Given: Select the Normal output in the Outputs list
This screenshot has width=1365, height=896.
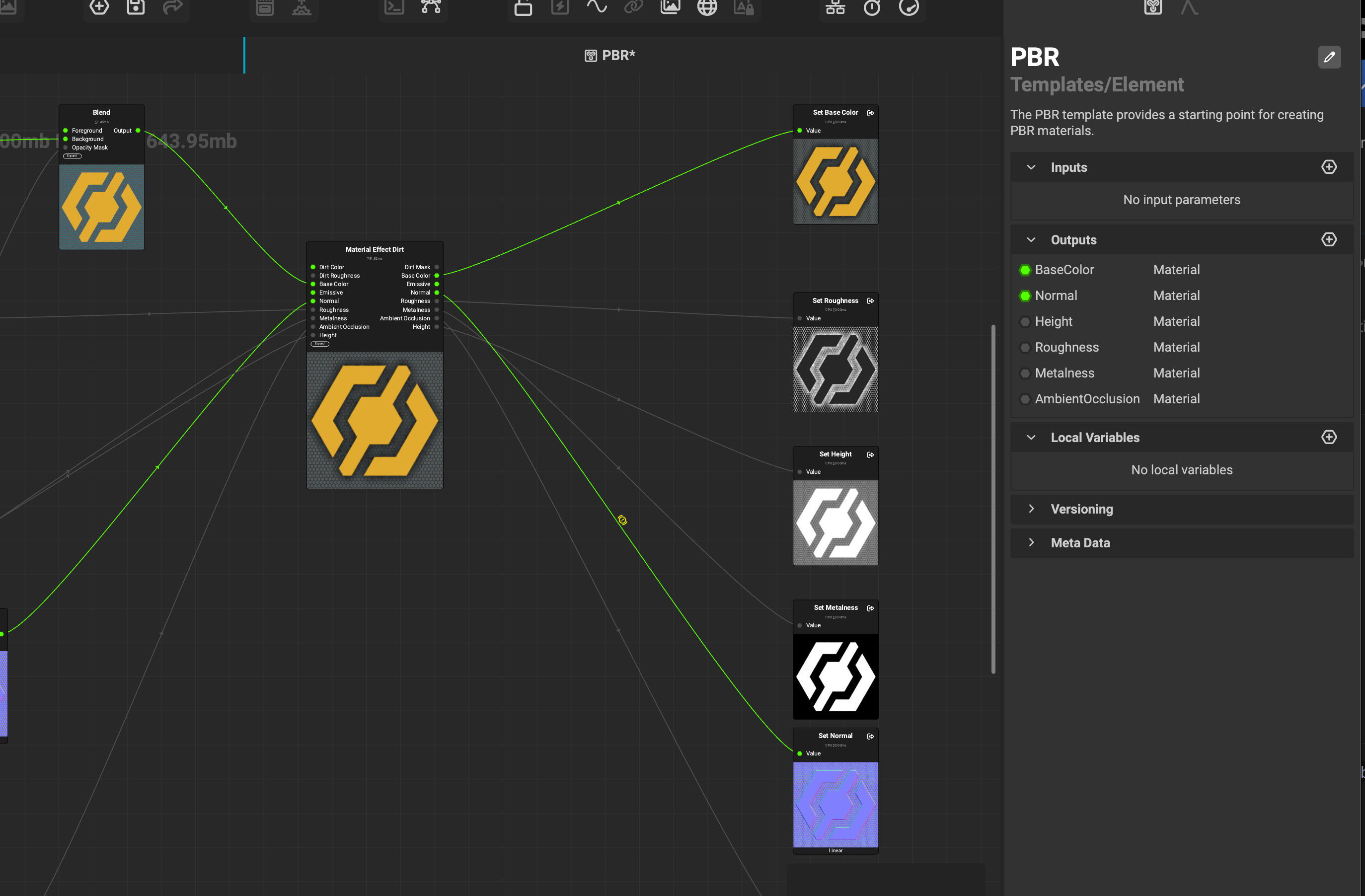Looking at the screenshot, I should (x=1182, y=296).
